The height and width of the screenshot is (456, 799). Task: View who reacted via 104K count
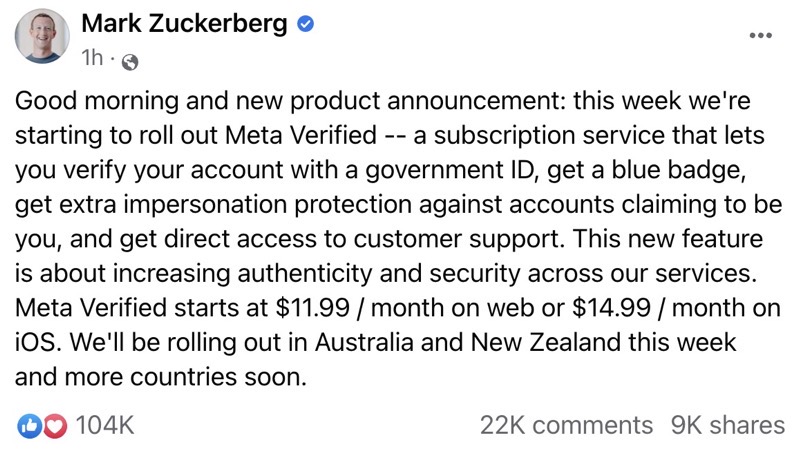click(x=105, y=425)
